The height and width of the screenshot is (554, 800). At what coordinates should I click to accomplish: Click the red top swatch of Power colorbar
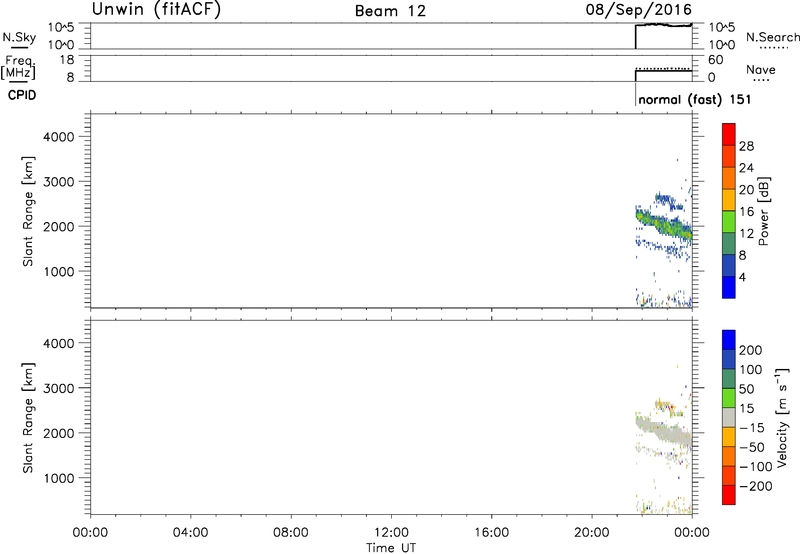[x=729, y=134]
